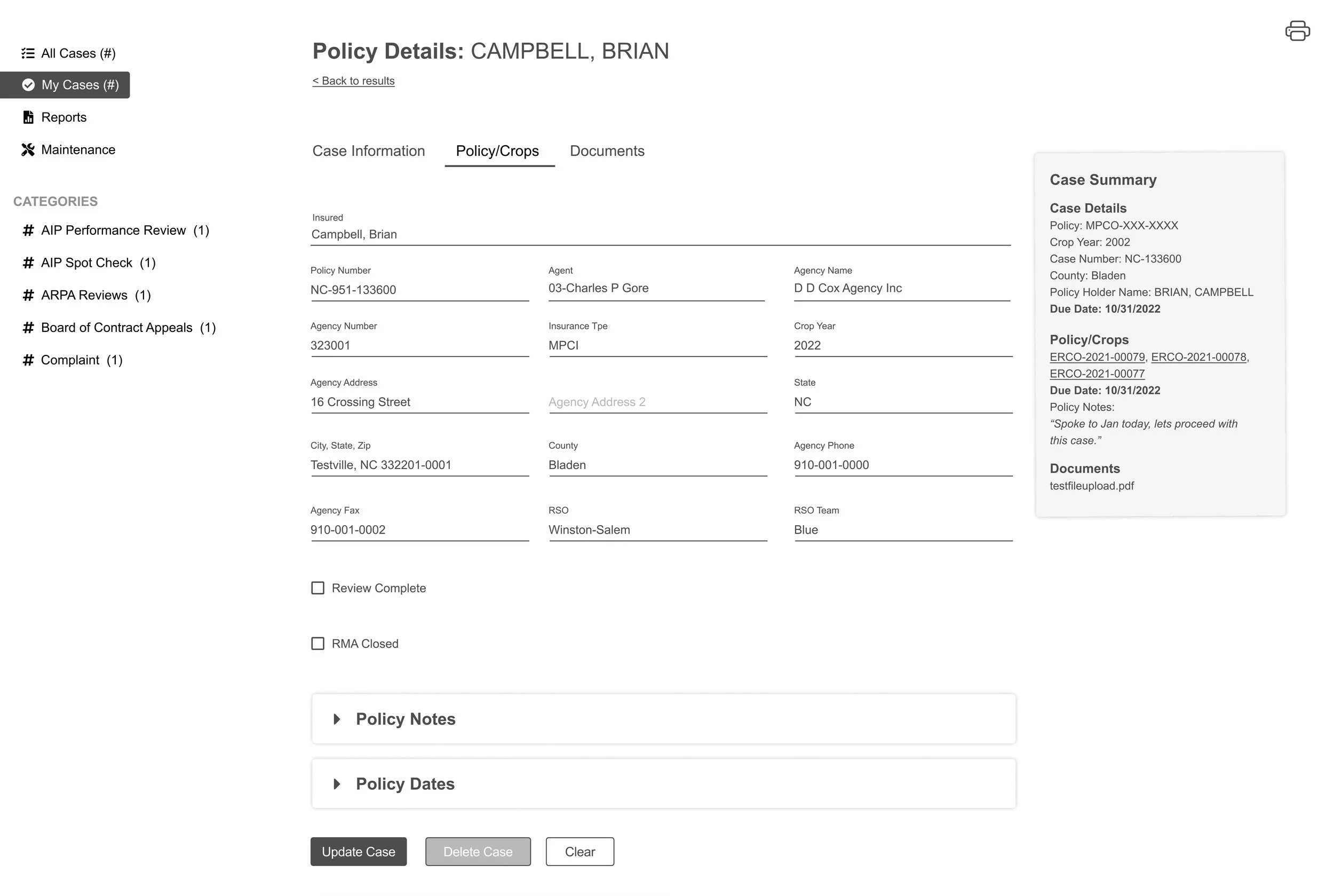Click the Maintenance tools icon
Screen dimensions: 1334x896
coord(28,150)
